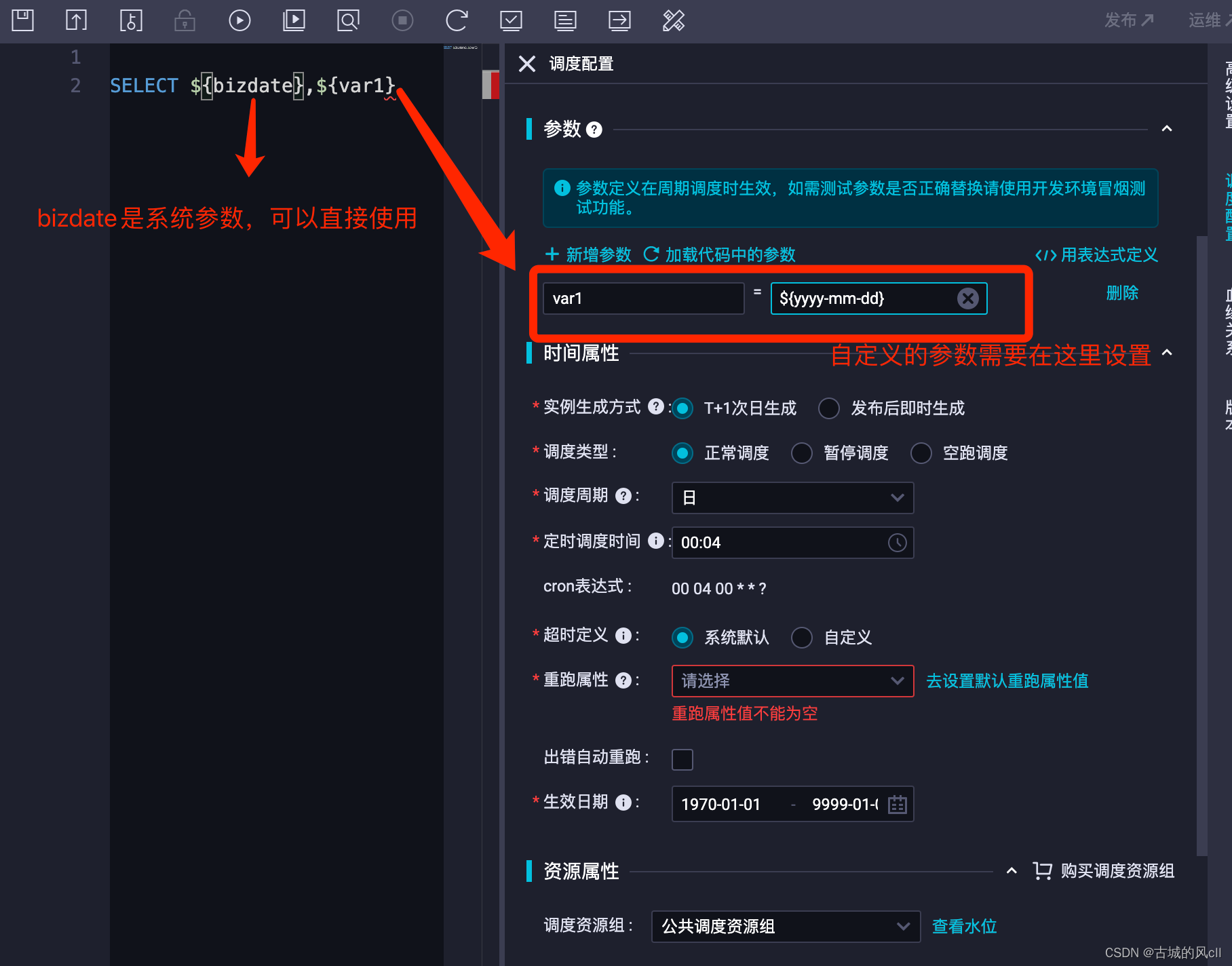Select 暂停调度 scheduling type
This screenshot has height=966, width=1232.
click(x=802, y=453)
